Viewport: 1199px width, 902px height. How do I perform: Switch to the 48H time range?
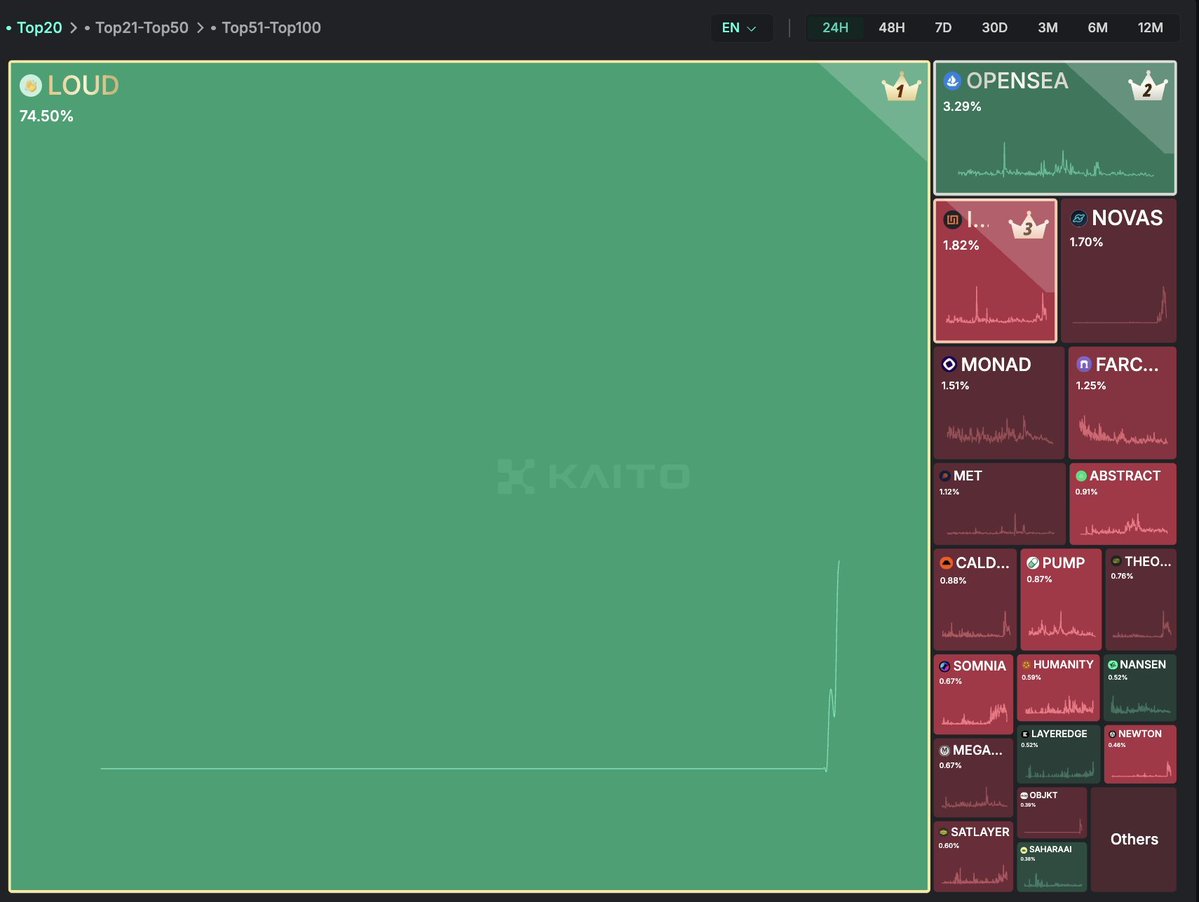(x=892, y=28)
